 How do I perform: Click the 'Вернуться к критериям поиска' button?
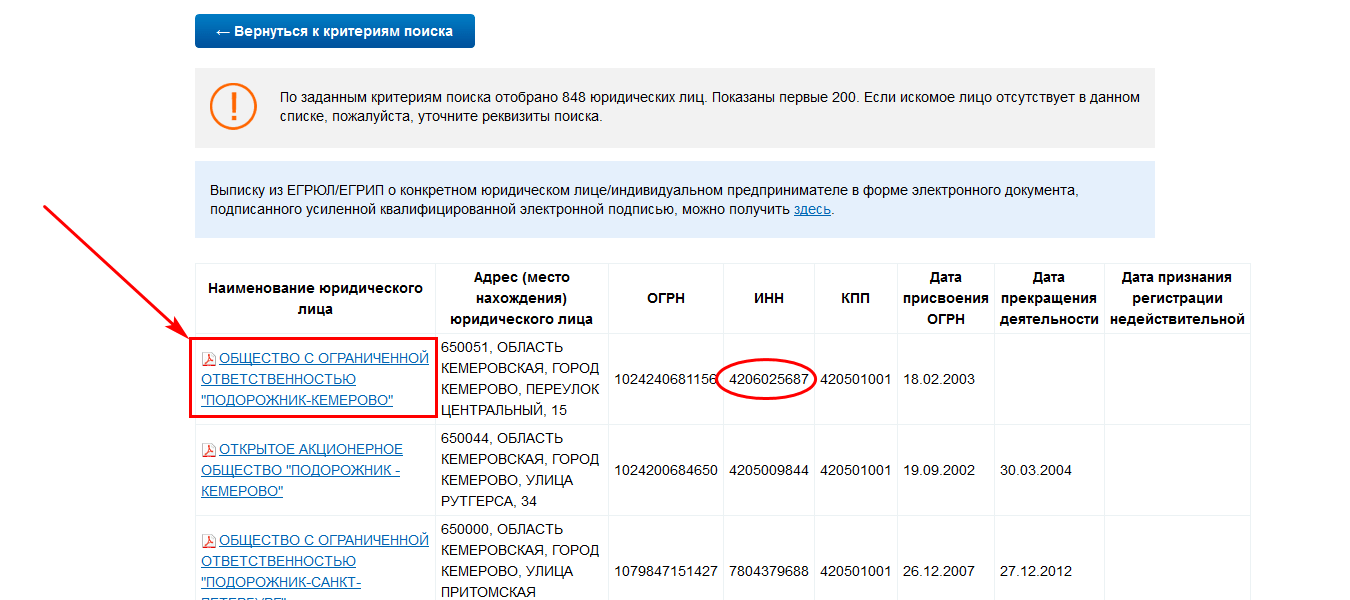tap(334, 31)
